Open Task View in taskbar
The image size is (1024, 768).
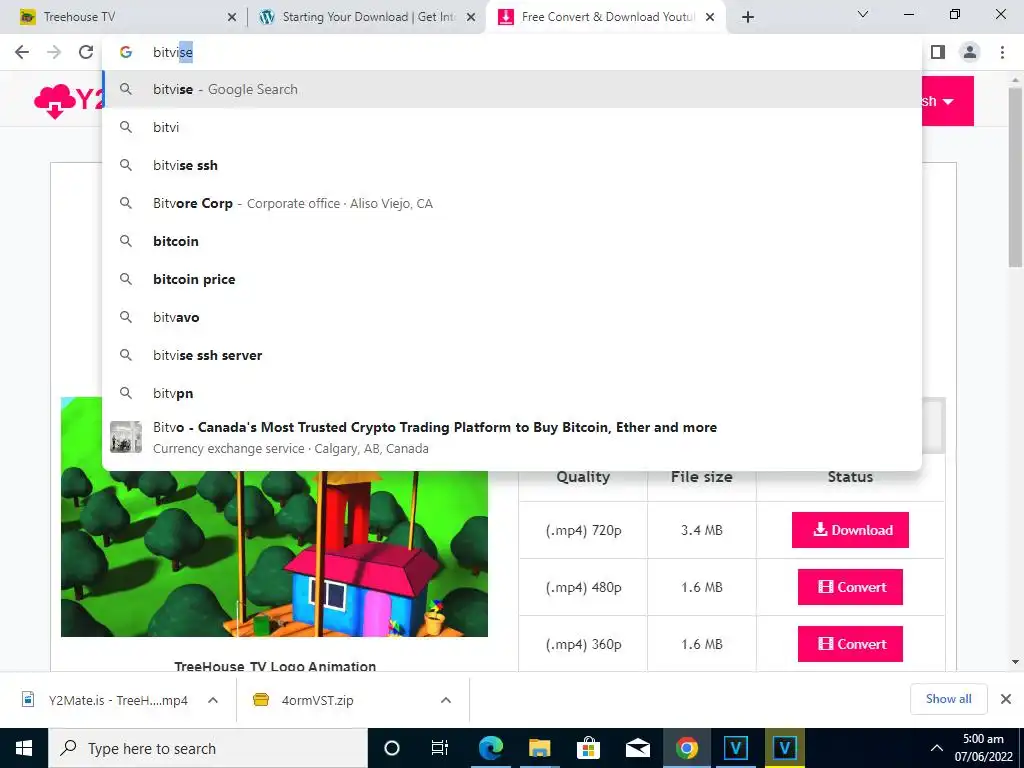pyautogui.click(x=440, y=748)
